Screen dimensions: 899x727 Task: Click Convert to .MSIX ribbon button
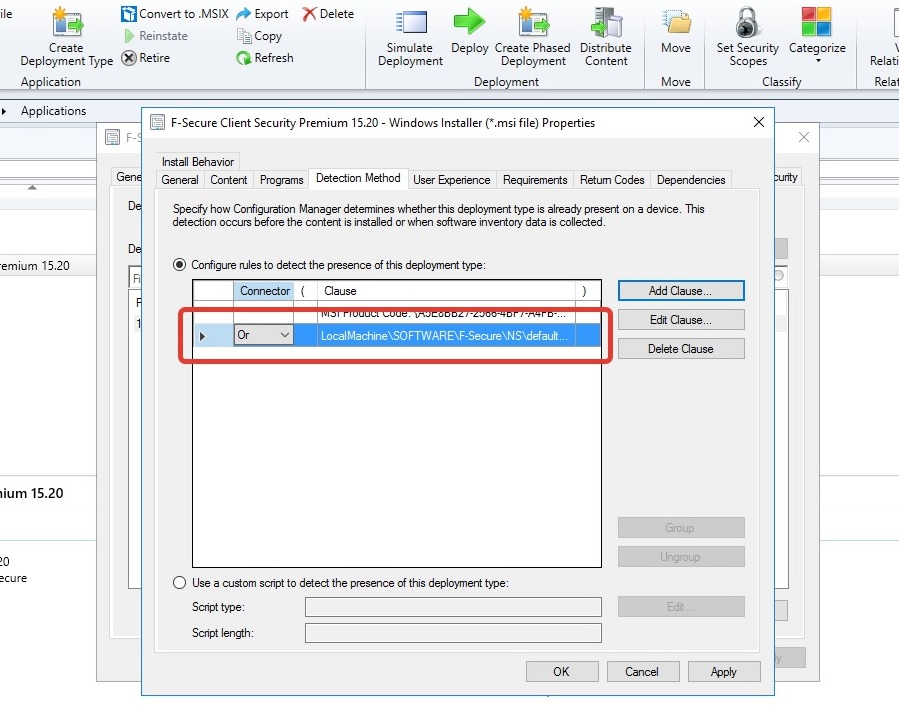point(175,14)
